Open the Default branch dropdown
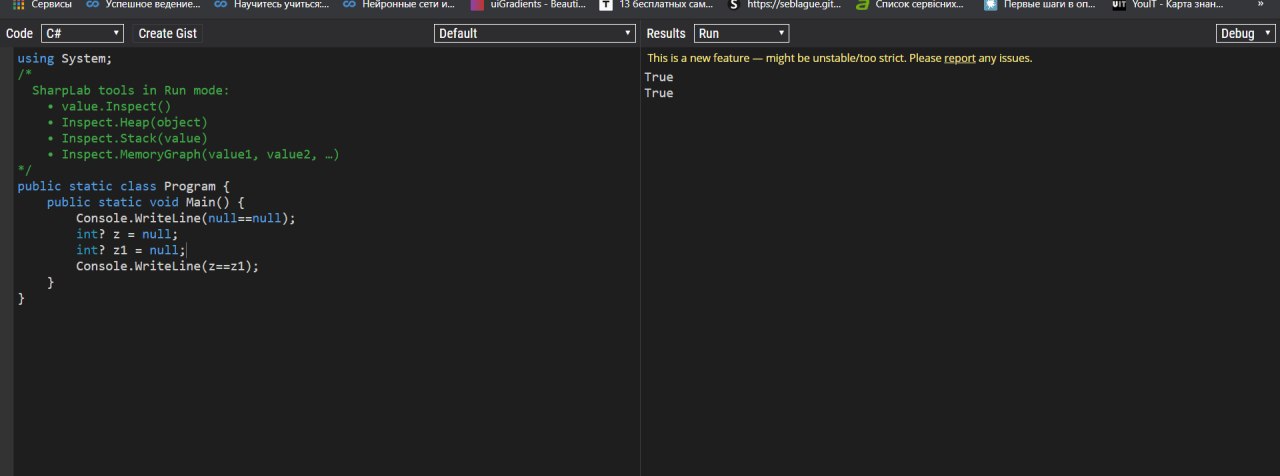The height and width of the screenshot is (476, 1280). pyautogui.click(x=535, y=33)
